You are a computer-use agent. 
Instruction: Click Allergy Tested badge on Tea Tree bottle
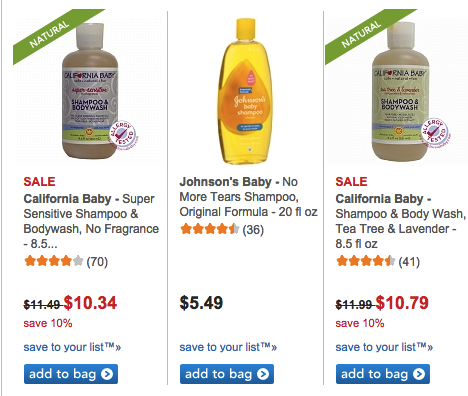click(x=435, y=133)
